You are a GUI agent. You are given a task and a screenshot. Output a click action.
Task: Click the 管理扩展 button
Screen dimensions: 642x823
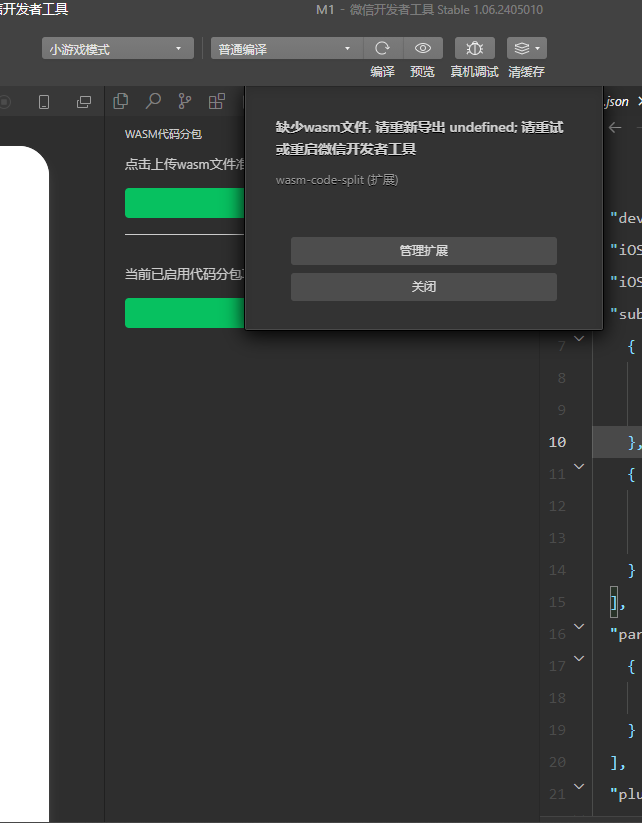click(x=424, y=251)
